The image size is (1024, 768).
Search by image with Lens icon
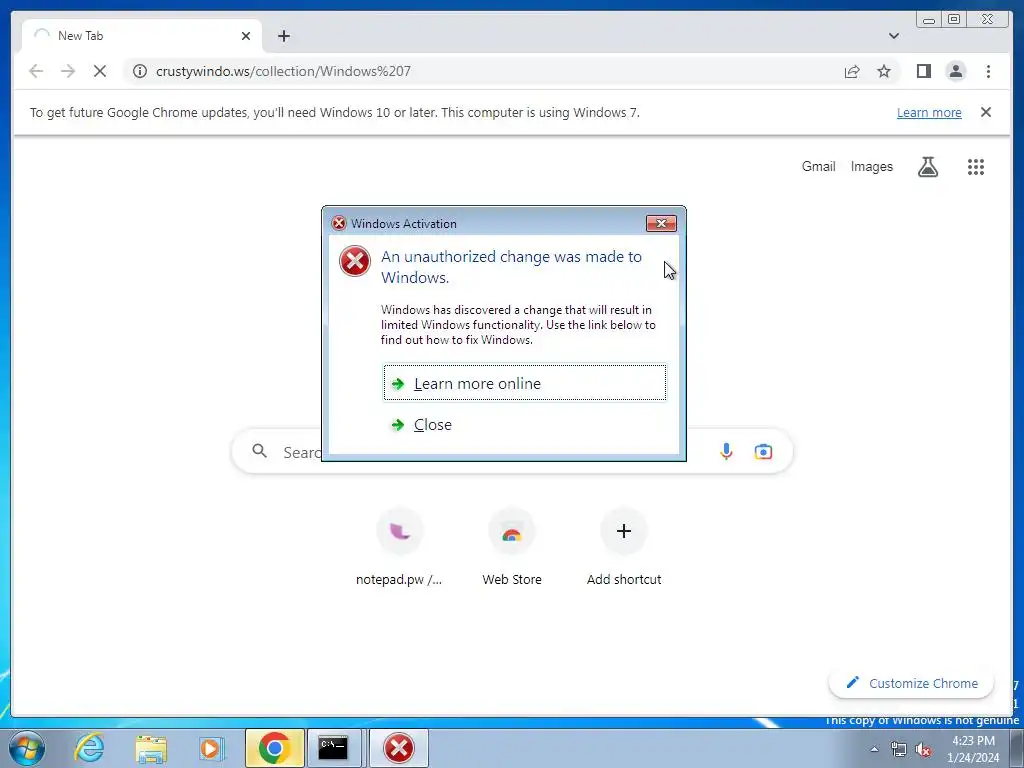click(763, 451)
